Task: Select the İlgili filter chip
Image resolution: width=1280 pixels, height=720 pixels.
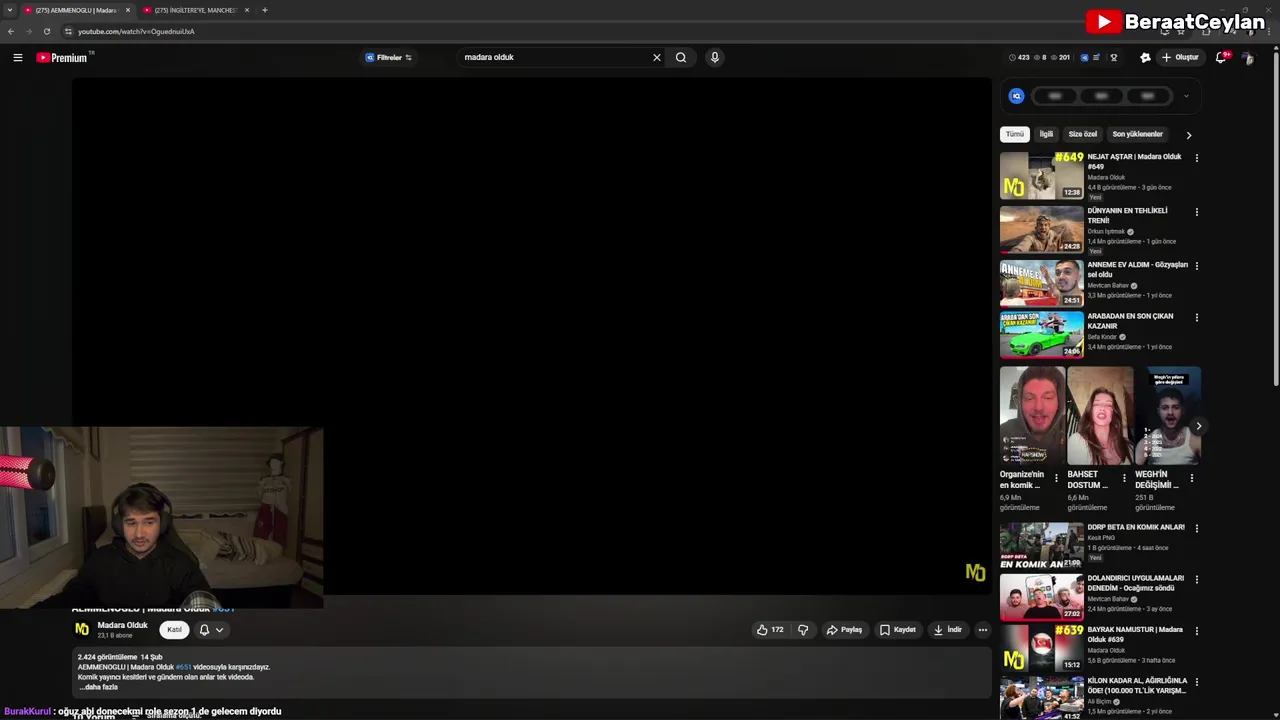Action: click(1046, 134)
